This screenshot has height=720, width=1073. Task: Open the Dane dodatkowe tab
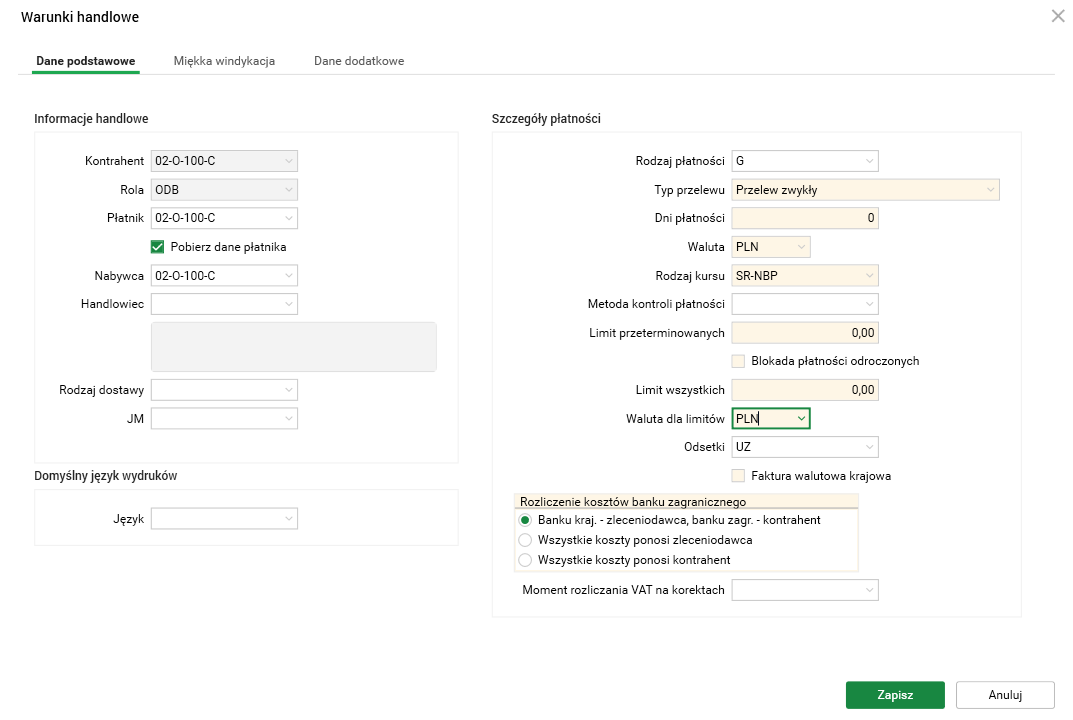click(358, 60)
